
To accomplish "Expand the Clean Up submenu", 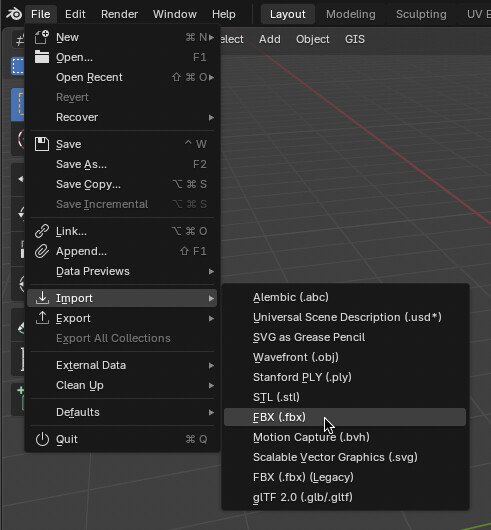I will pos(122,385).
